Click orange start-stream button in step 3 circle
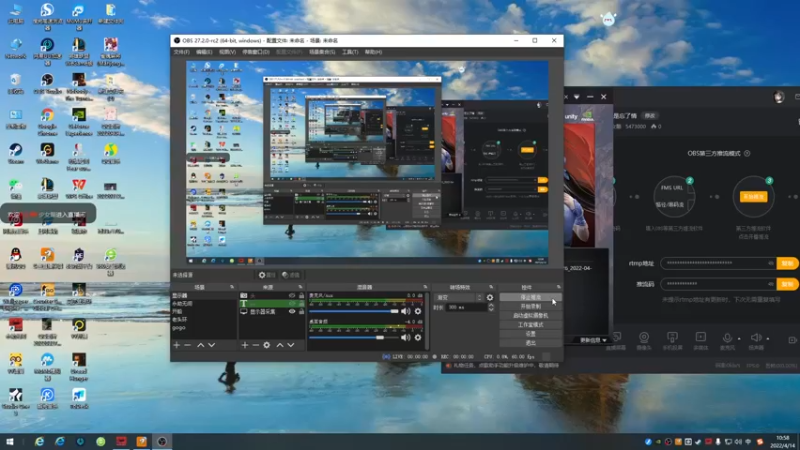The width and height of the screenshot is (800, 450). pyautogui.click(x=753, y=196)
